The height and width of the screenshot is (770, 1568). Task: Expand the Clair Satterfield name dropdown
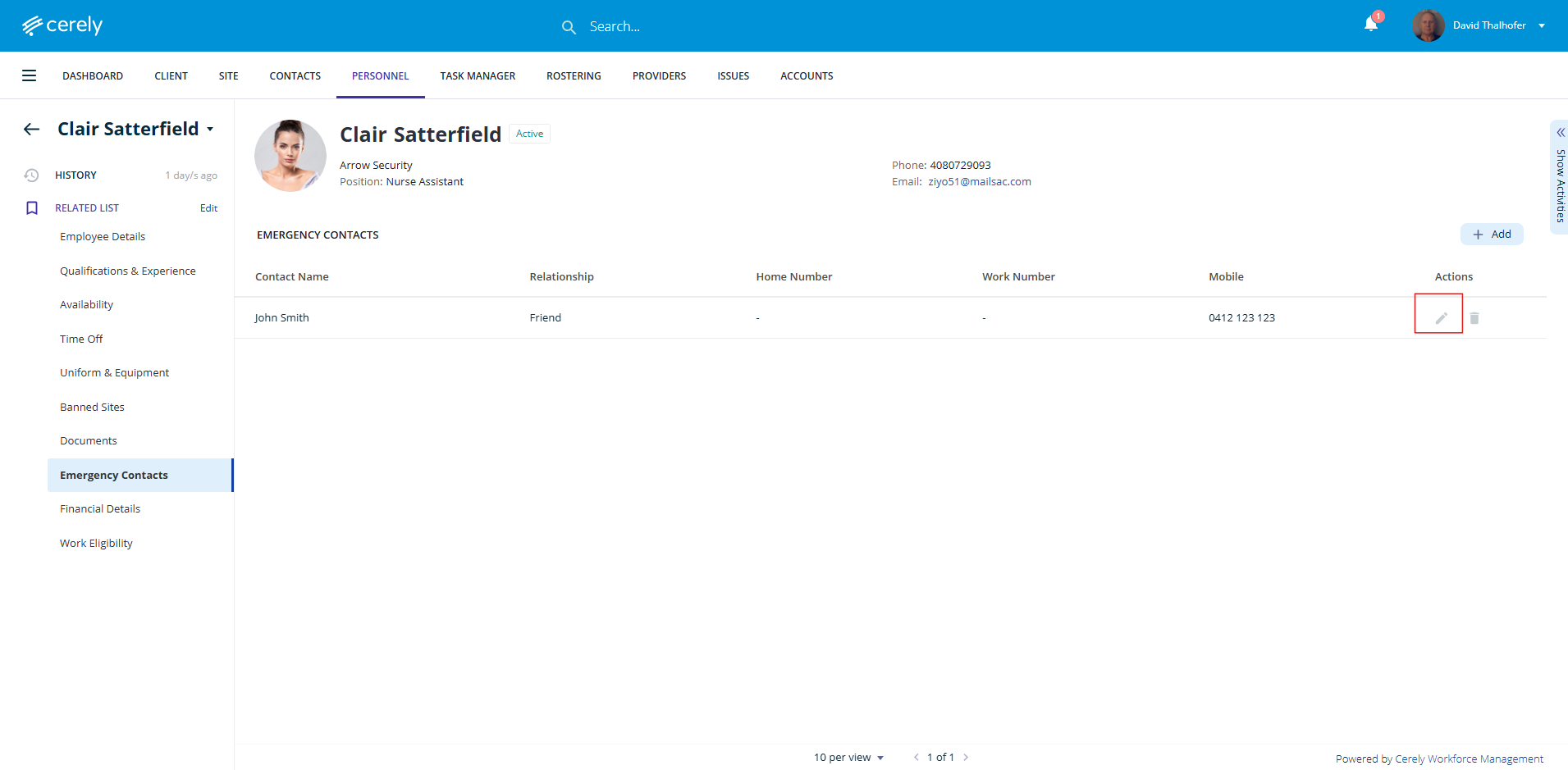click(x=210, y=130)
